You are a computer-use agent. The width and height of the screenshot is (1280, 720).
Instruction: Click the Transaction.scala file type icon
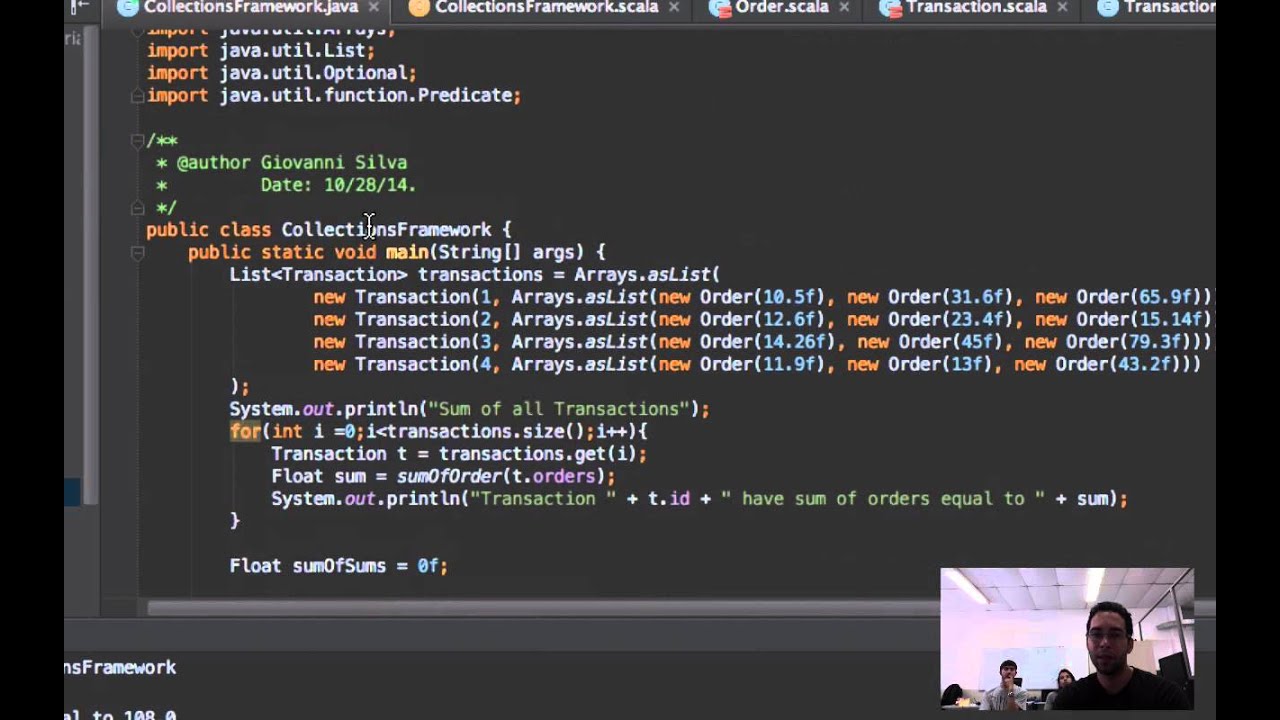(x=890, y=7)
